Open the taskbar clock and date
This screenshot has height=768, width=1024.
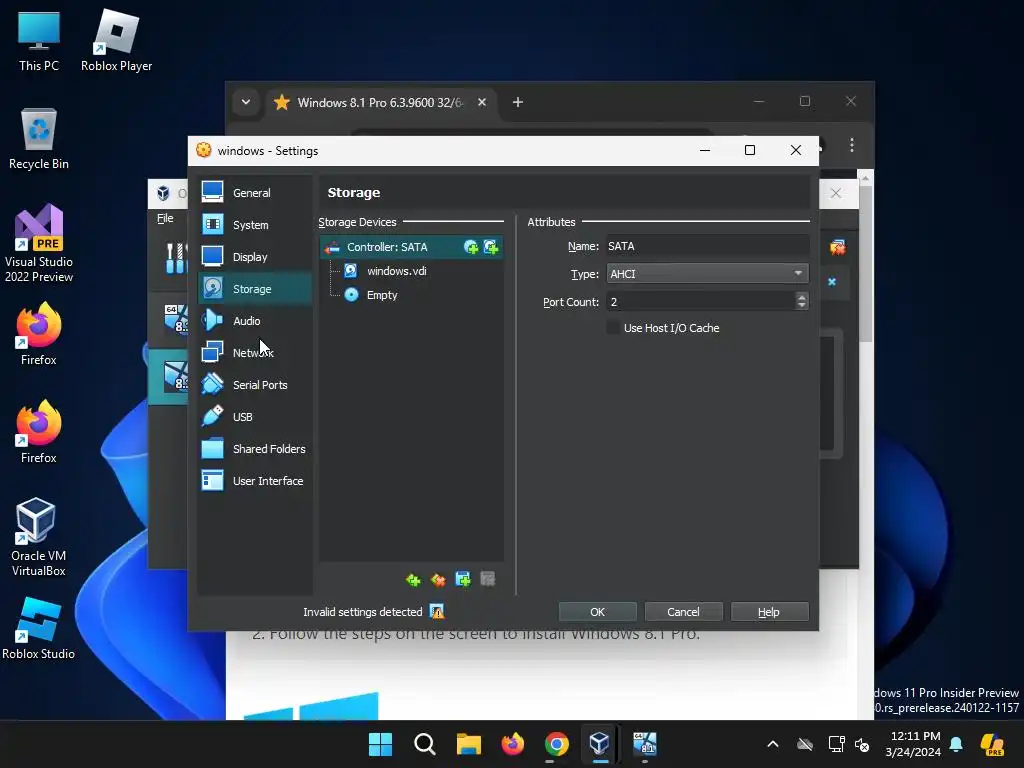(913, 744)
